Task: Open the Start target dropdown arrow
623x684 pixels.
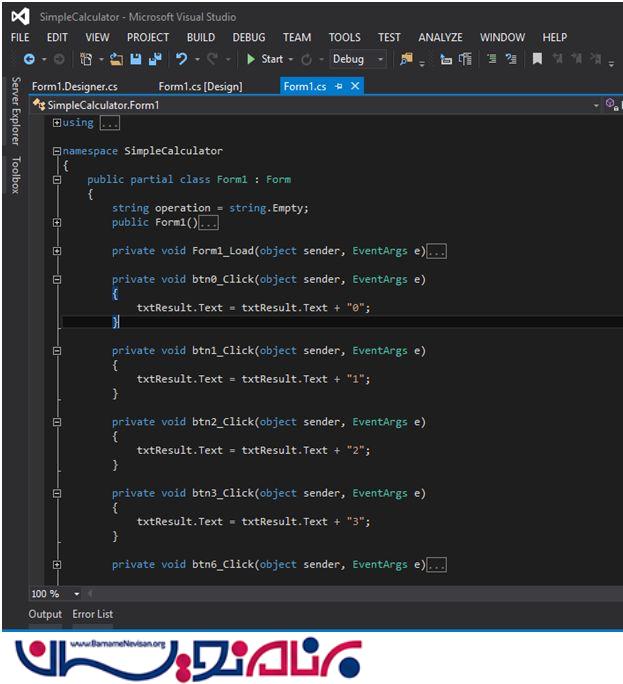Action: 291,59
